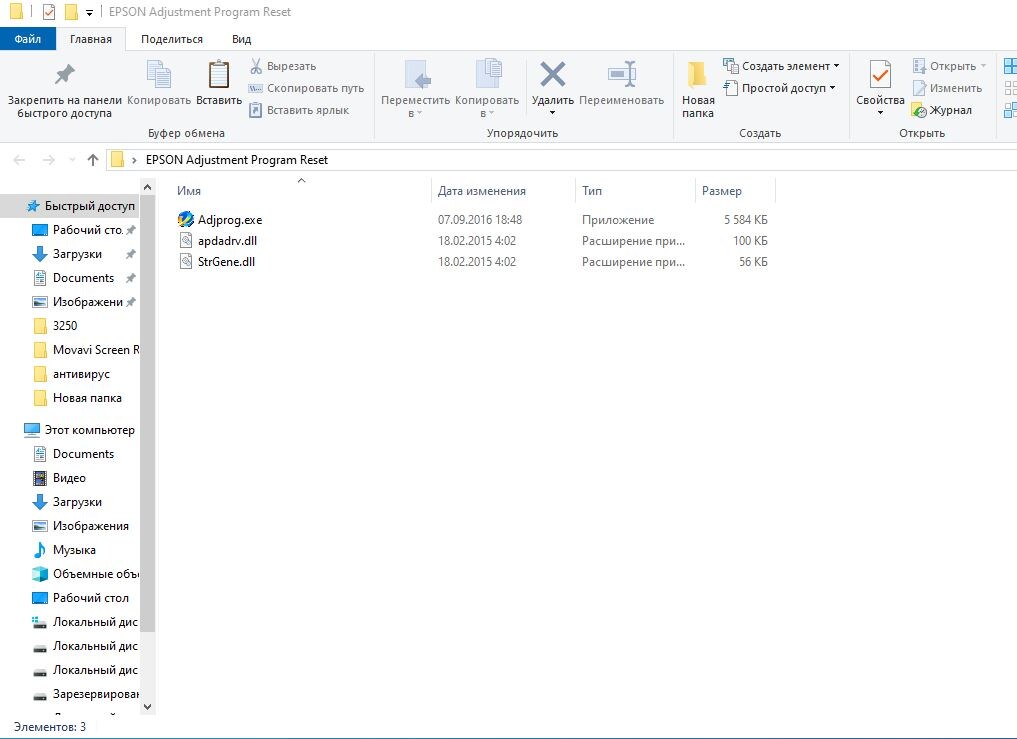Sort by Имя column header
This screenshot has height=739, width=1017.
coord(189,191)
